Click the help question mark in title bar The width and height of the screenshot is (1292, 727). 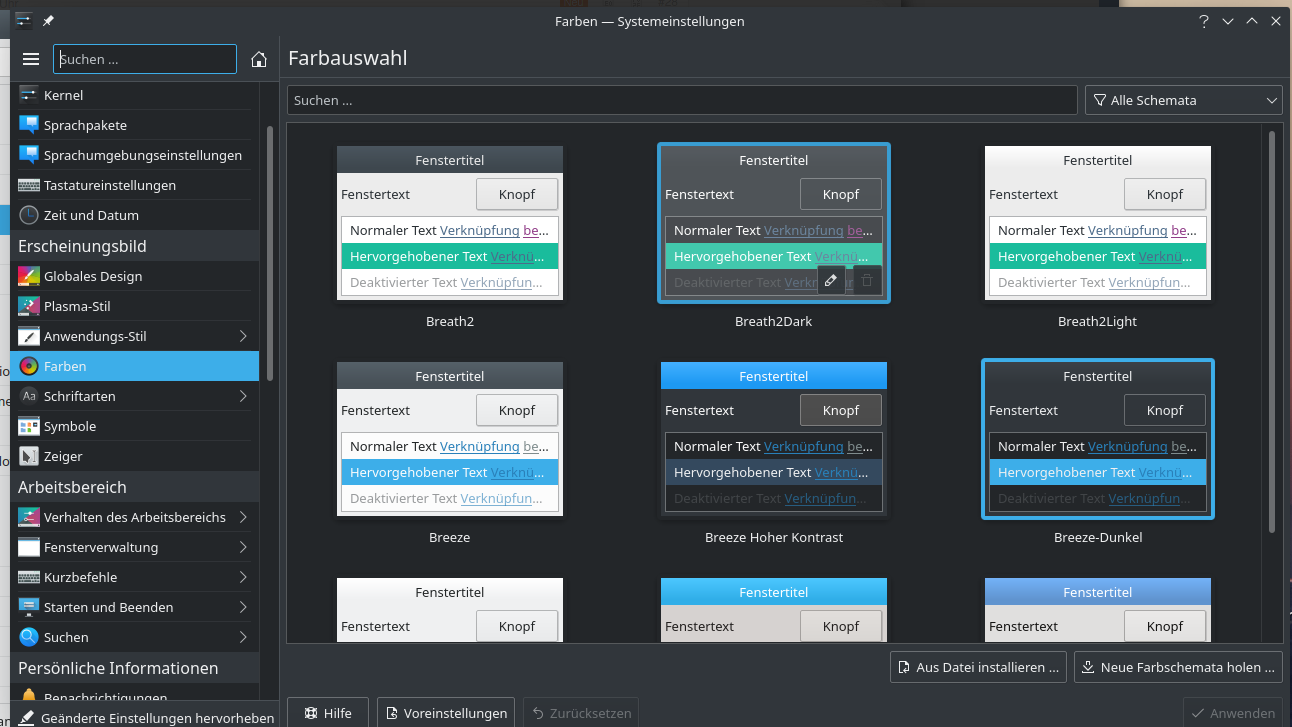1204,21
